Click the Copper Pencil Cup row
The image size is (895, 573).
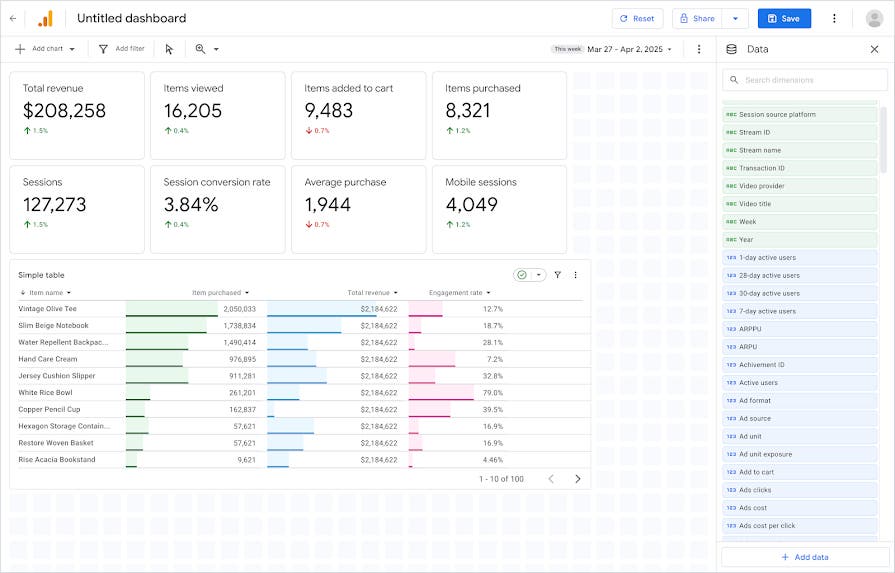300,409
